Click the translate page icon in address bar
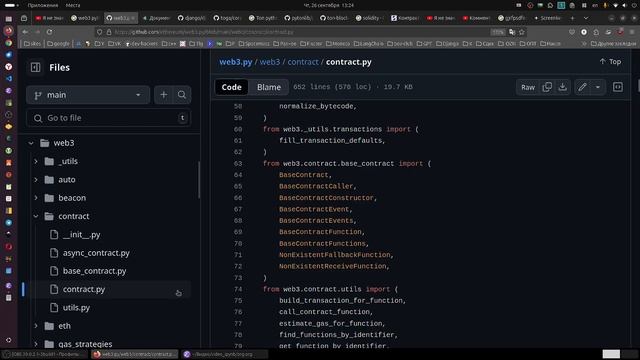The height and width of the screenshot is (360, 640). (512, 32)
